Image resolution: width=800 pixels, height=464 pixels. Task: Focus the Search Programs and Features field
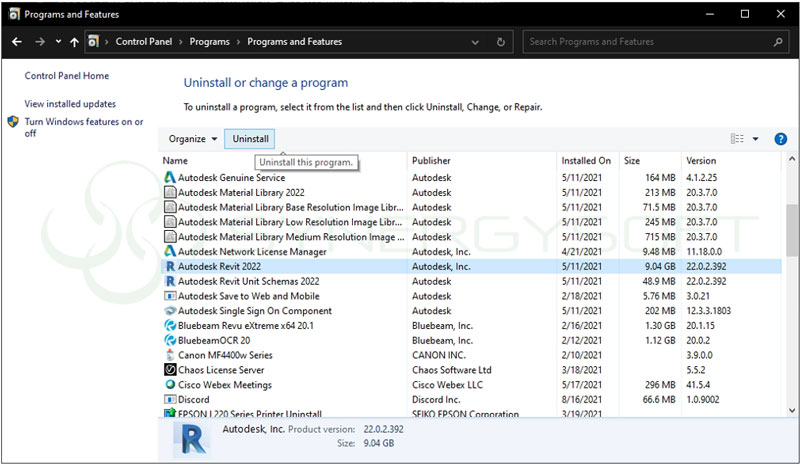[656, 42]
